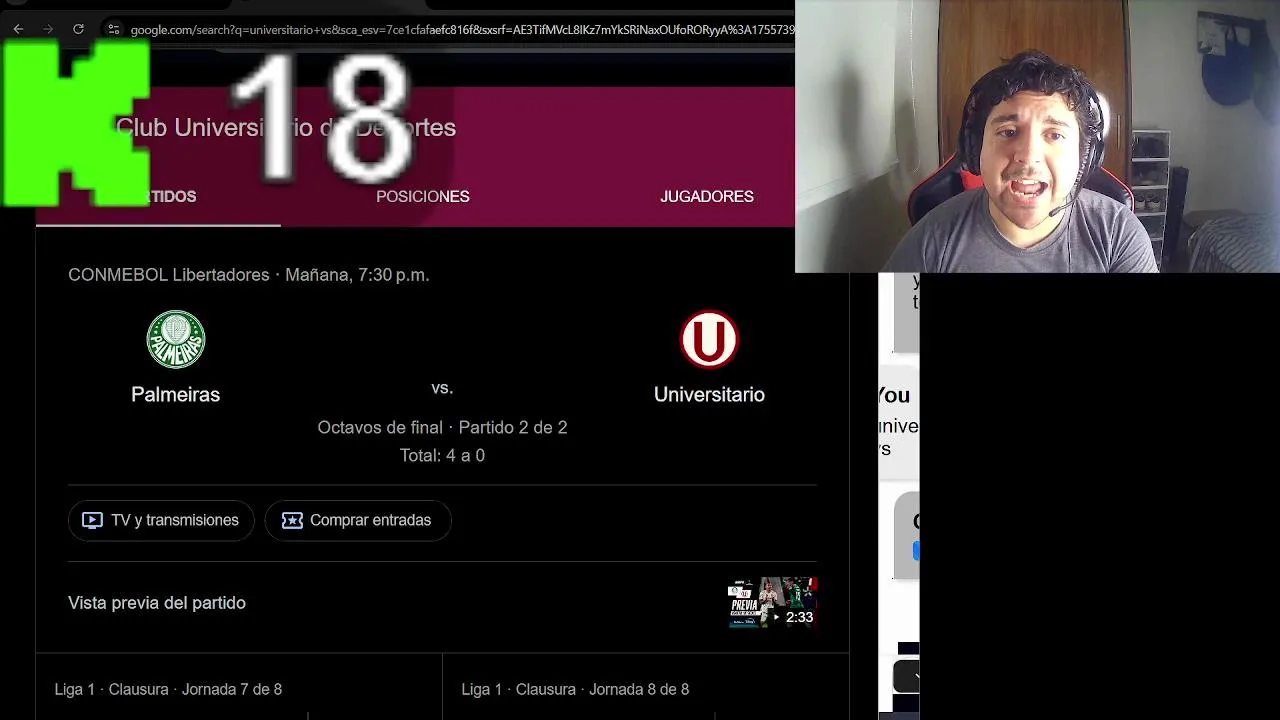Open the Universitario club crest
The height and width of the screenshot is (720, 1280).
tap(709, 340)
